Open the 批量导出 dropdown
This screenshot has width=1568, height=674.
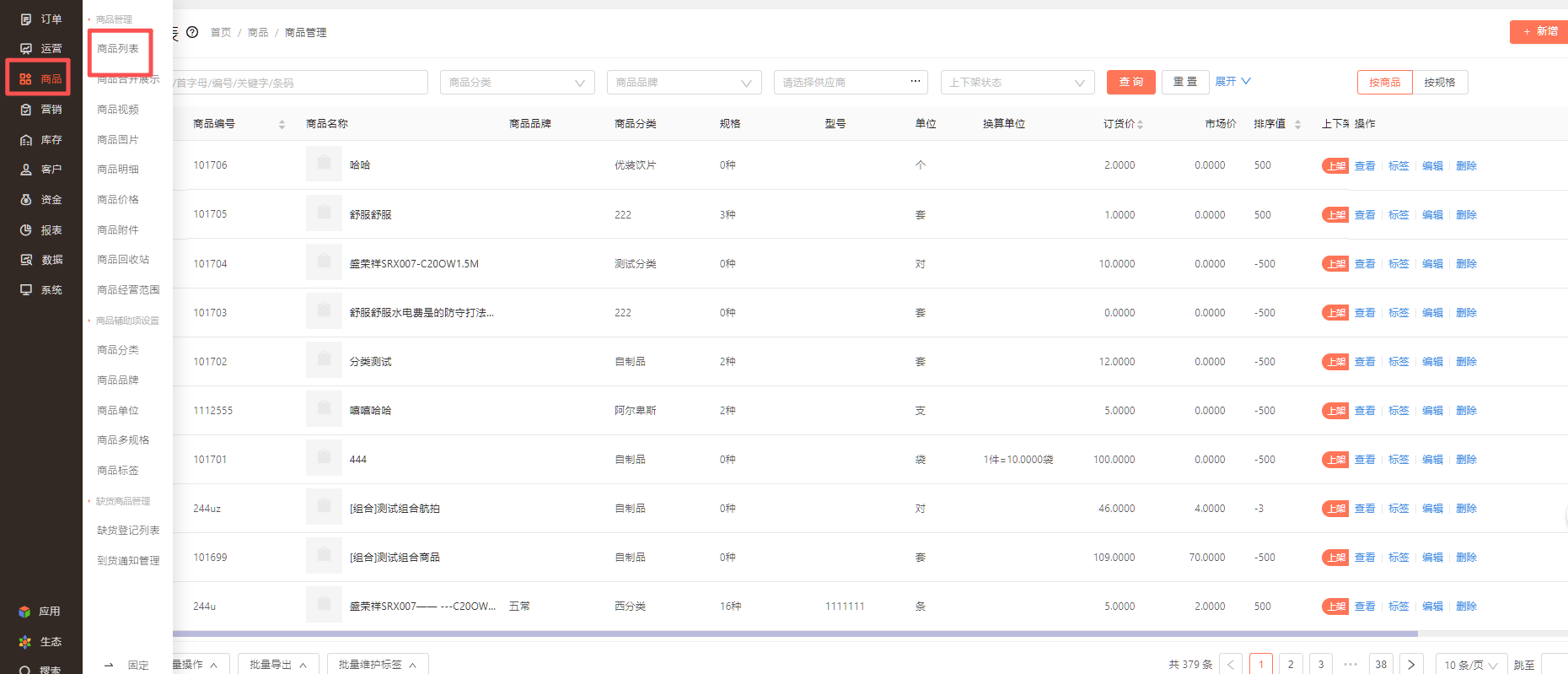(x=278, y=665)
